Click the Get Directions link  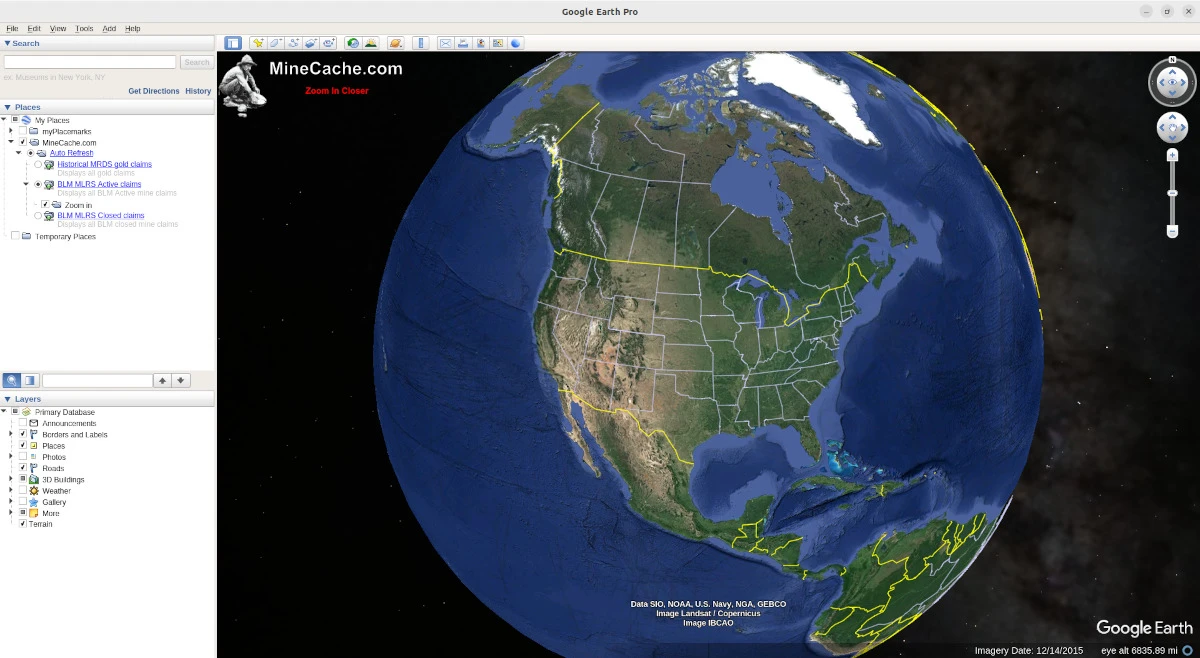[153, 91]
